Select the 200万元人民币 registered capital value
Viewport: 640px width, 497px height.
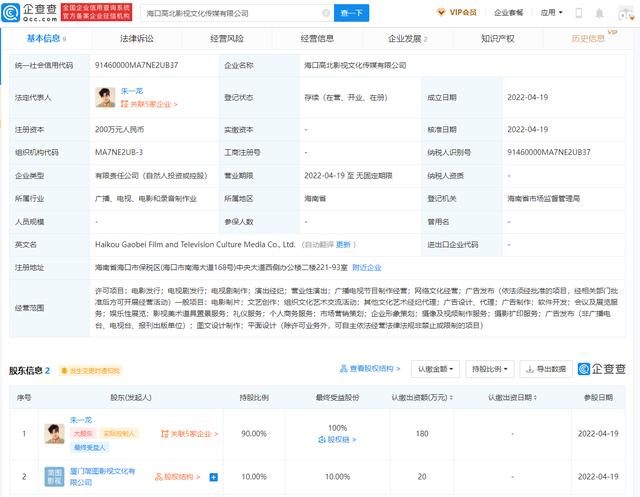(x=119, y=130)
